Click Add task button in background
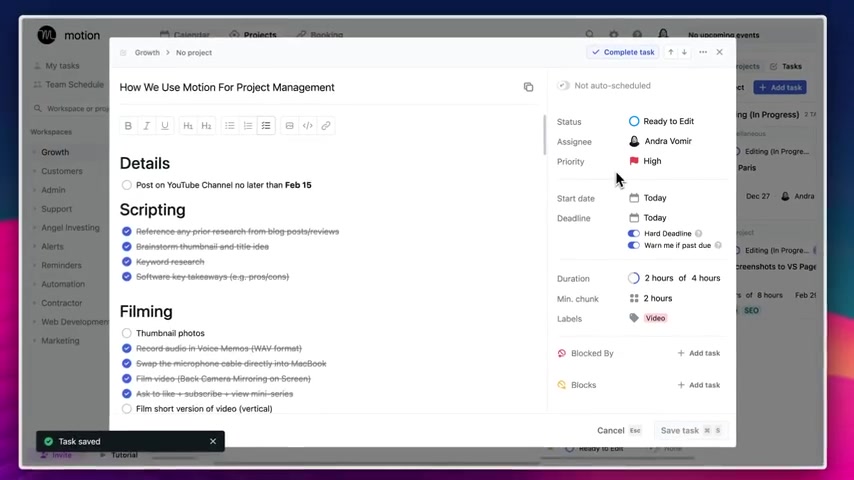854x480 pixels. pos(780,87)
